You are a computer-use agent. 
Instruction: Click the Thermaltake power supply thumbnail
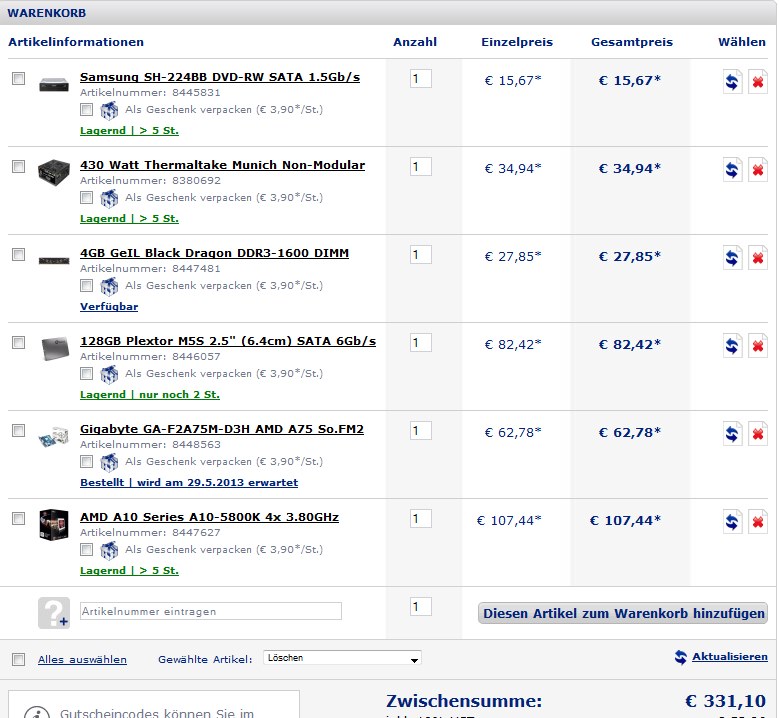[54, 172]
